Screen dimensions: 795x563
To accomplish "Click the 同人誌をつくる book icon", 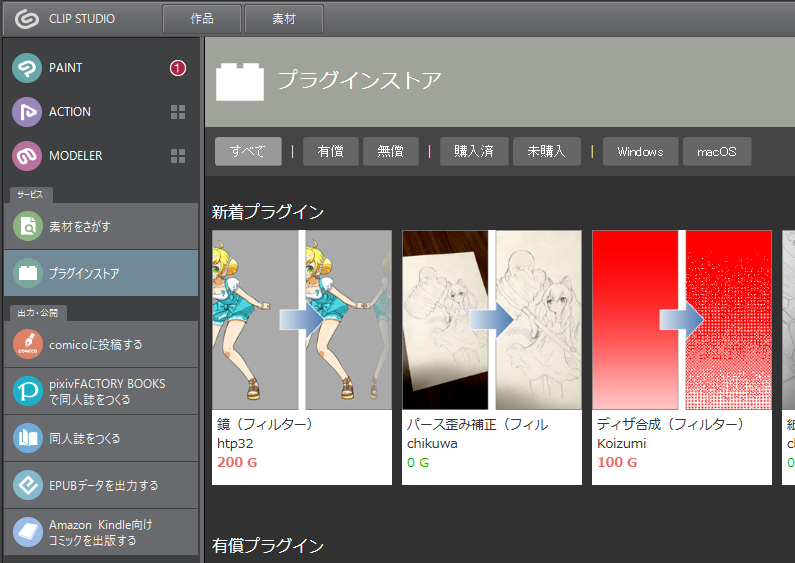I will tap(28, 438).
